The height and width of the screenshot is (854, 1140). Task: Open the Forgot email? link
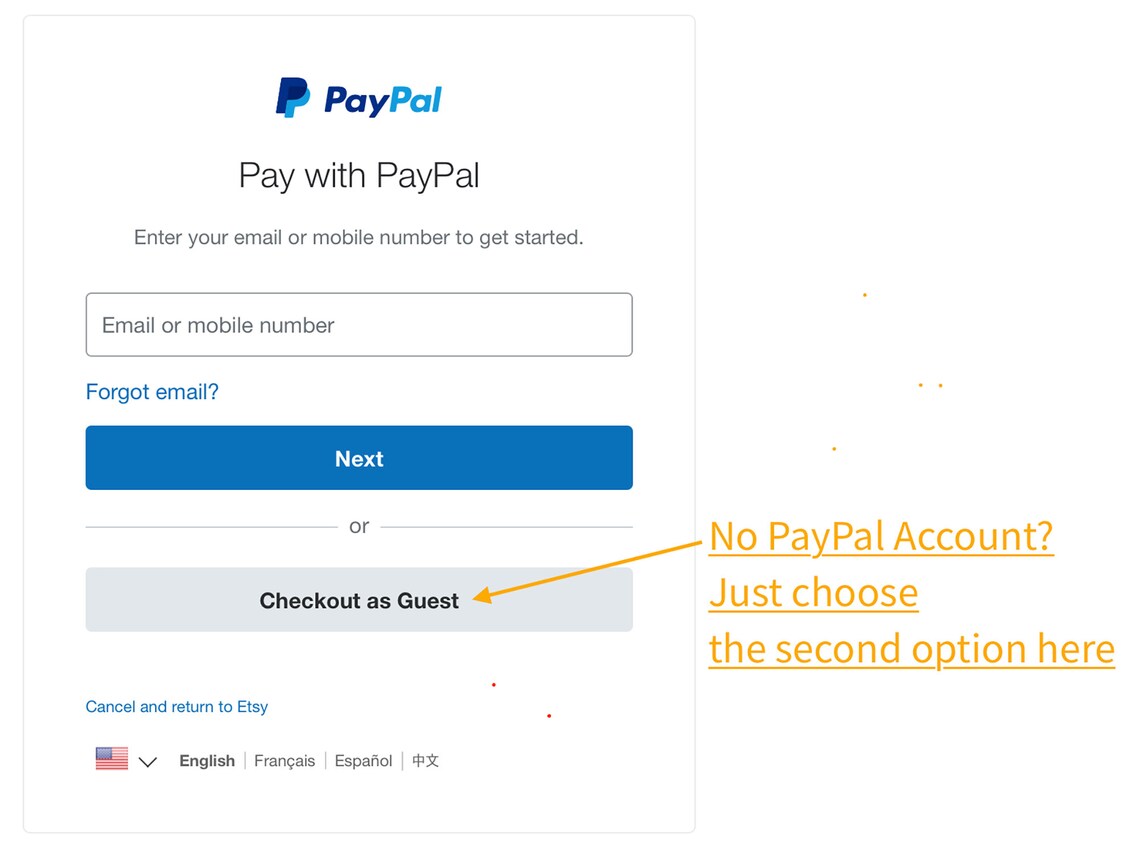(x=152, y=392)
